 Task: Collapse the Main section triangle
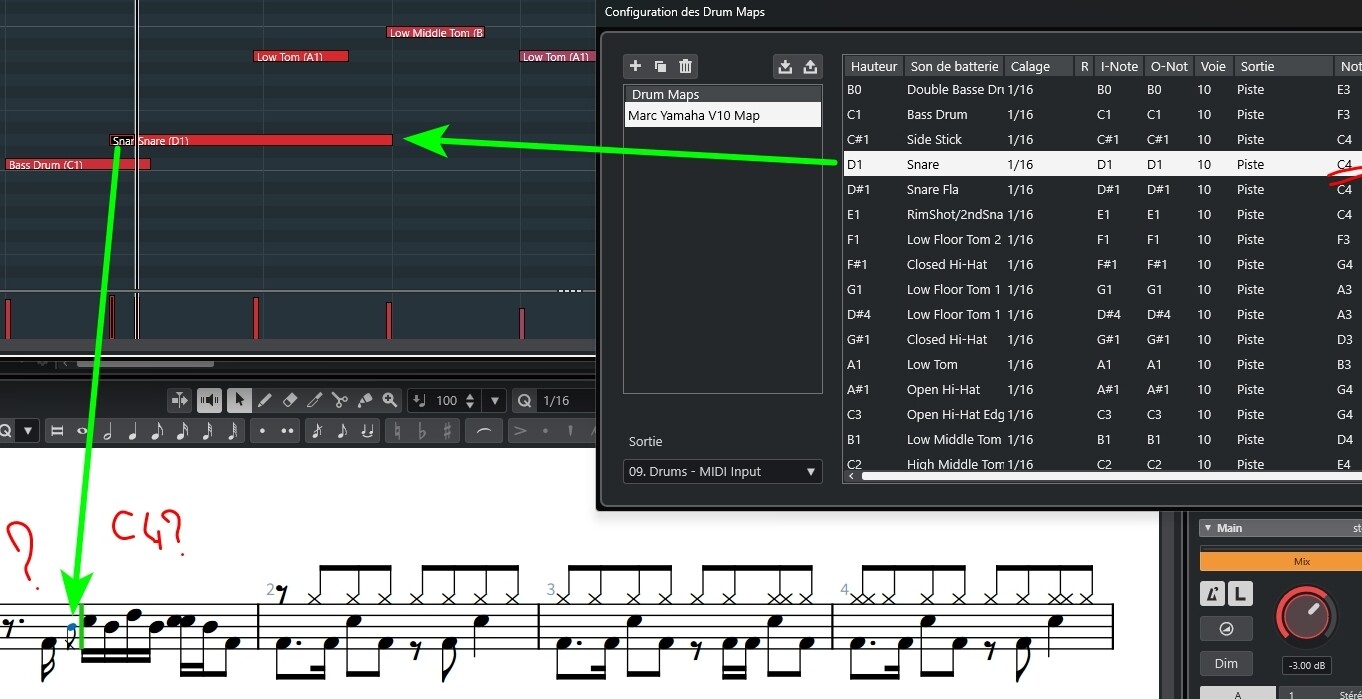[1207, 528]
